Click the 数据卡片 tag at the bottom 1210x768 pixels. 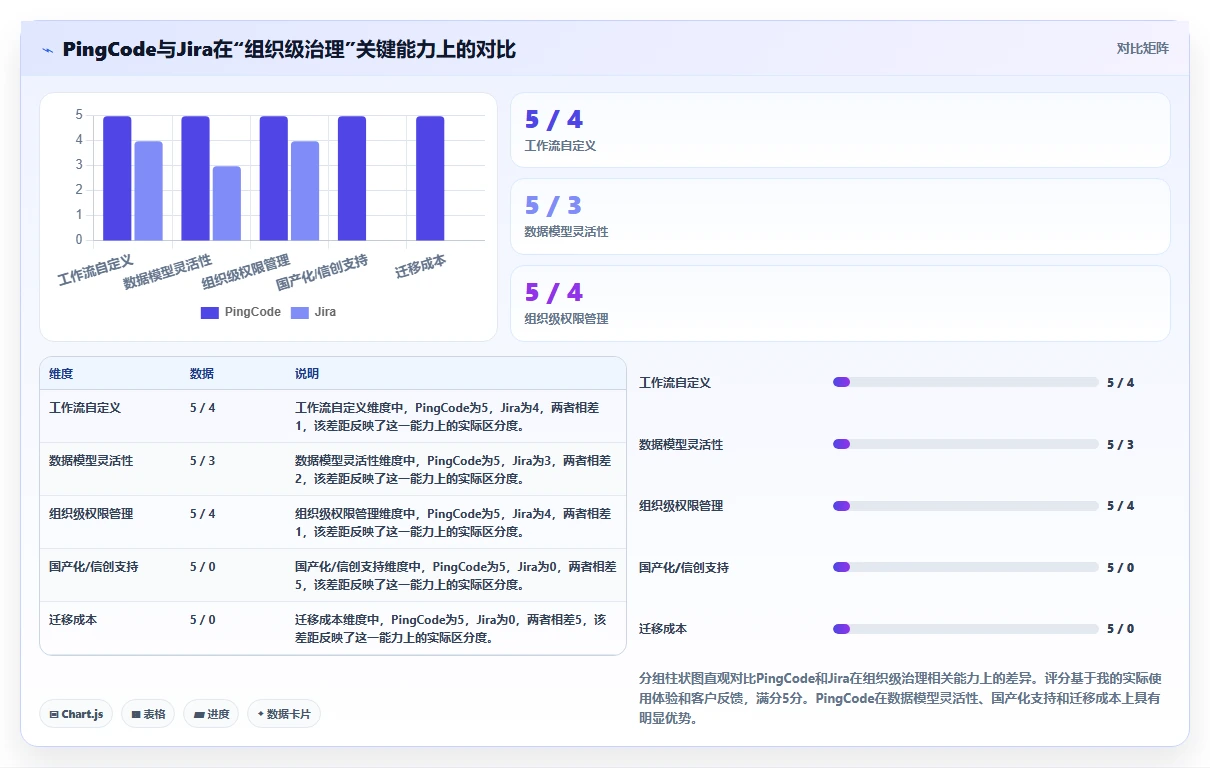tap(284, 714)
